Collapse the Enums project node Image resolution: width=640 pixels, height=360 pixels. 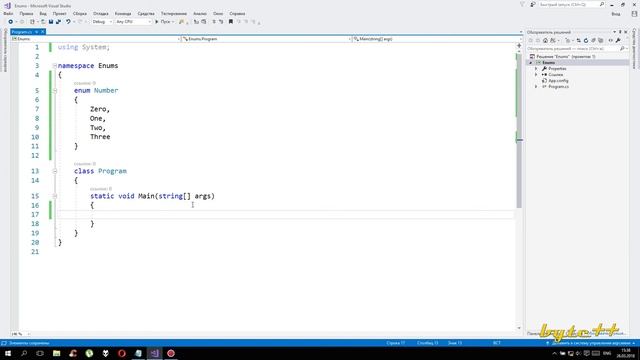531,62
